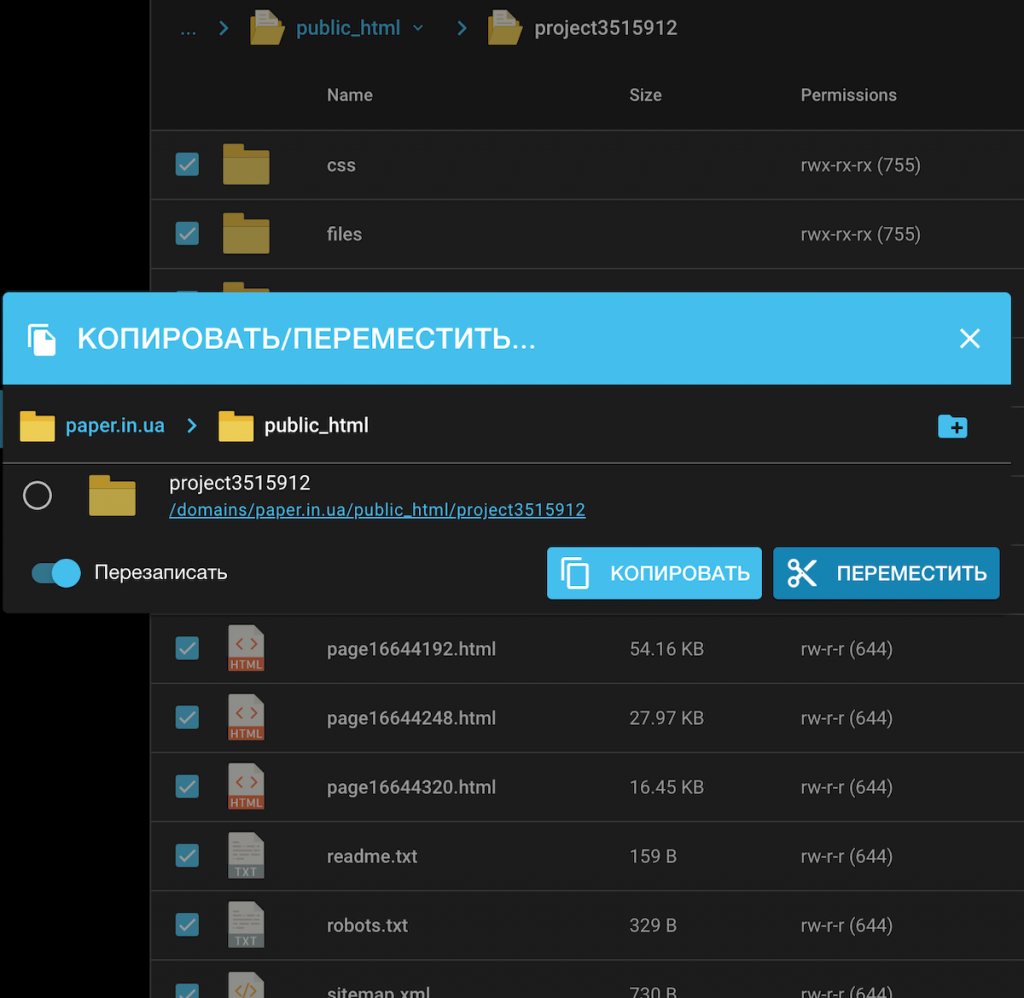
Task: Sort by the Name column header
Action: 349,95
